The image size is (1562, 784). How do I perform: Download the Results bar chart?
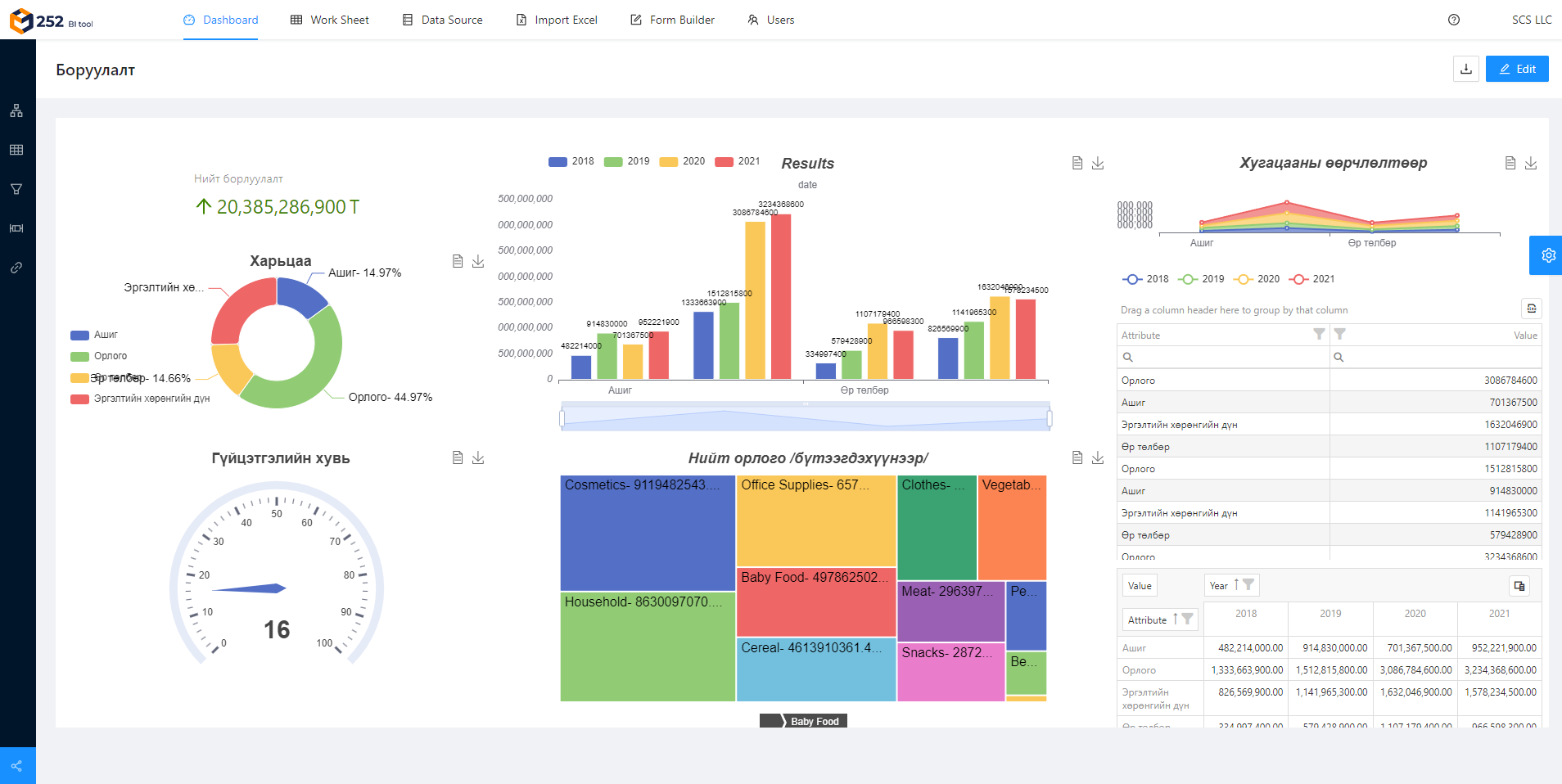(x=1098, y=164)
